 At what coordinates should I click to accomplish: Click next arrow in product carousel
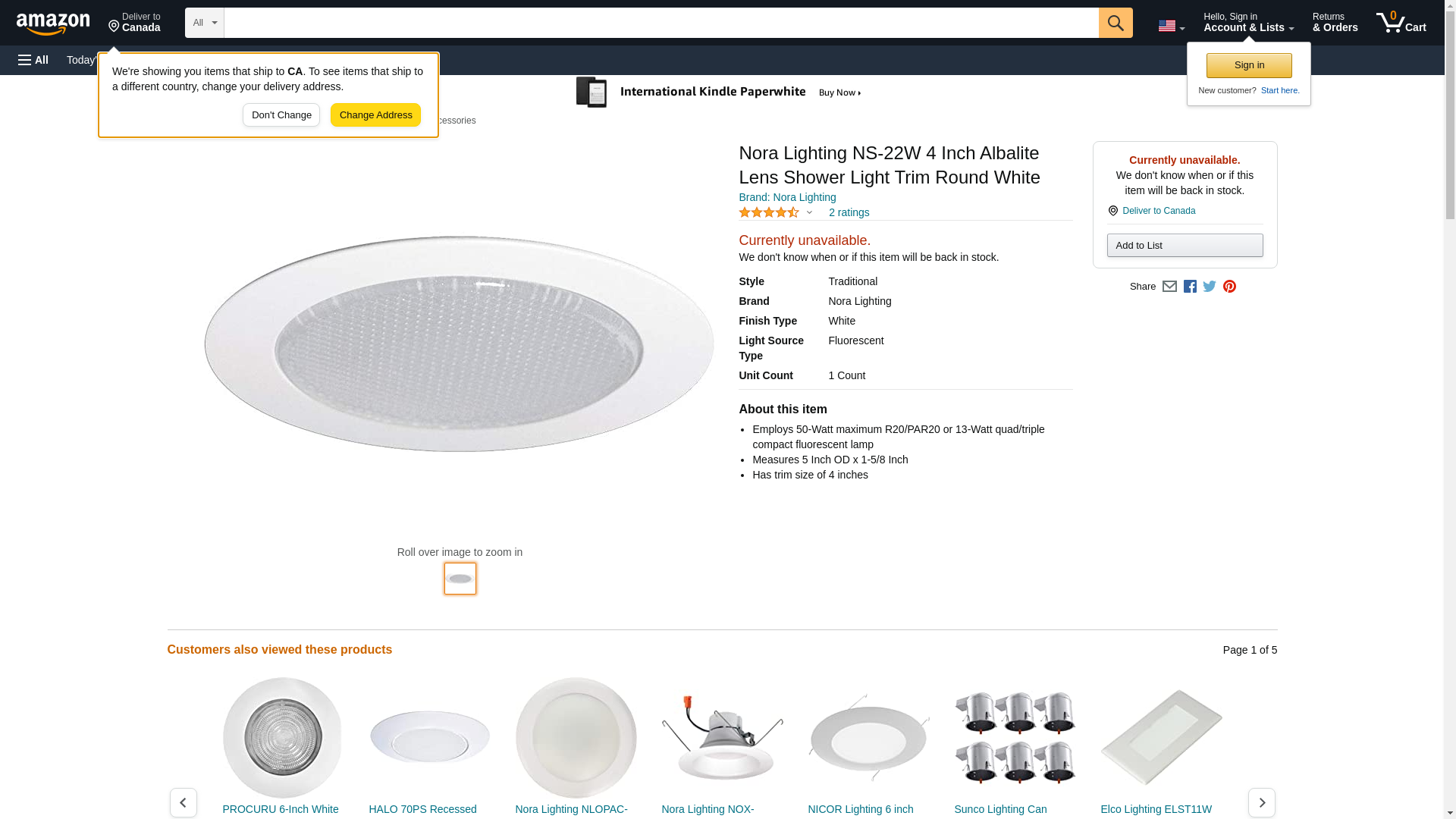coord(1261,802)
